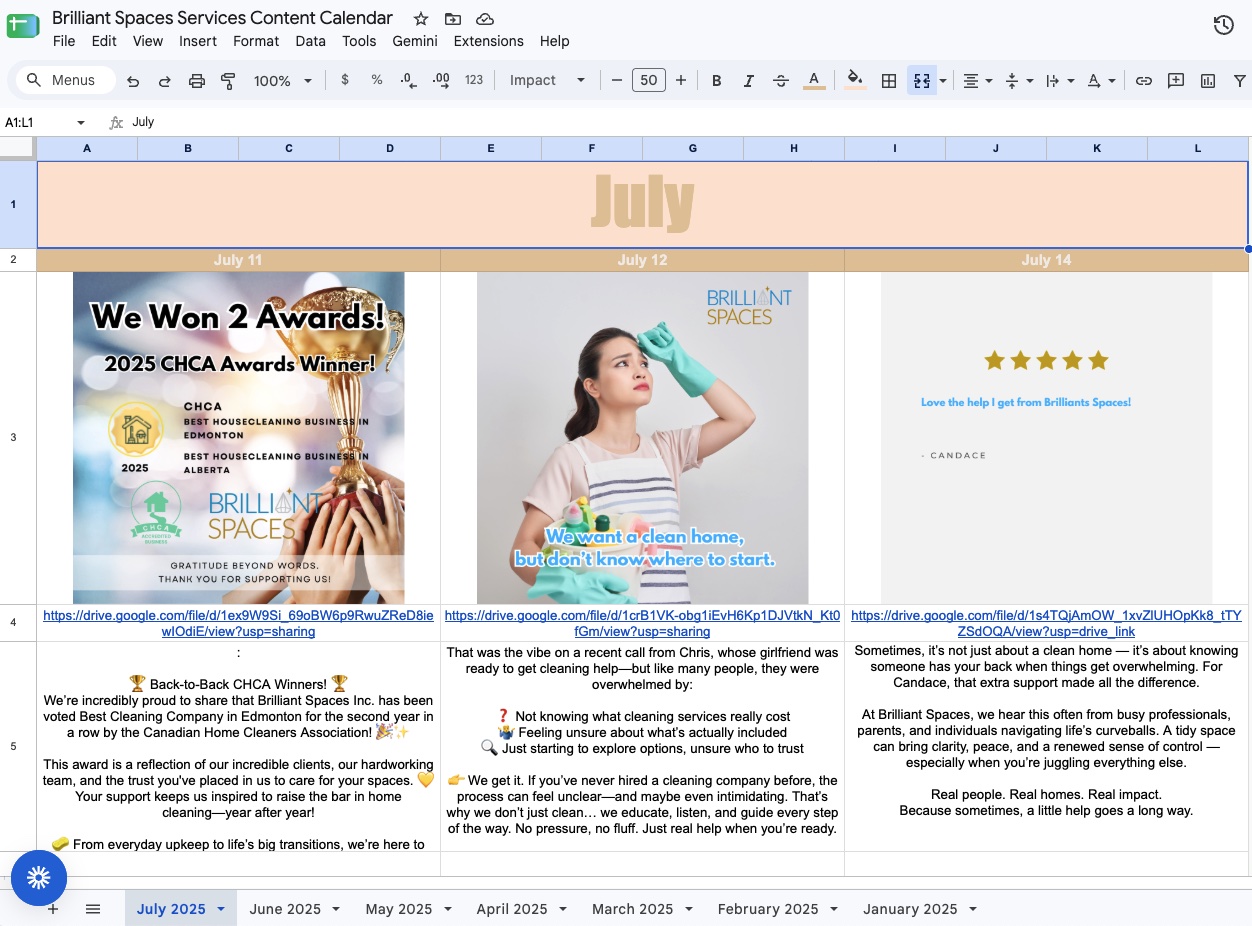This screenshot has width=1252, height=926.
Task: Insert a comment
Action: [1176, 81]
